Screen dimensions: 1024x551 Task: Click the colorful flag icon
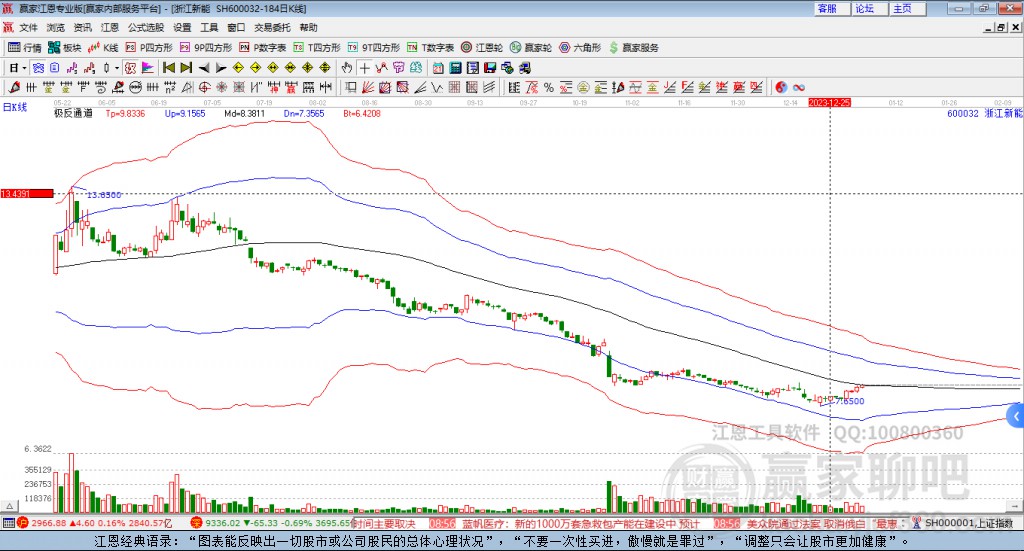click(x=148, y=68)
